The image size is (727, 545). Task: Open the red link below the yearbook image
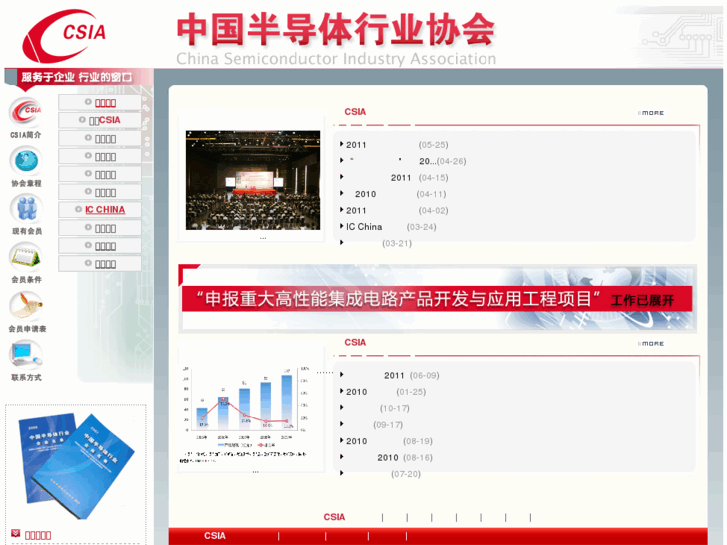coord(38,535)
